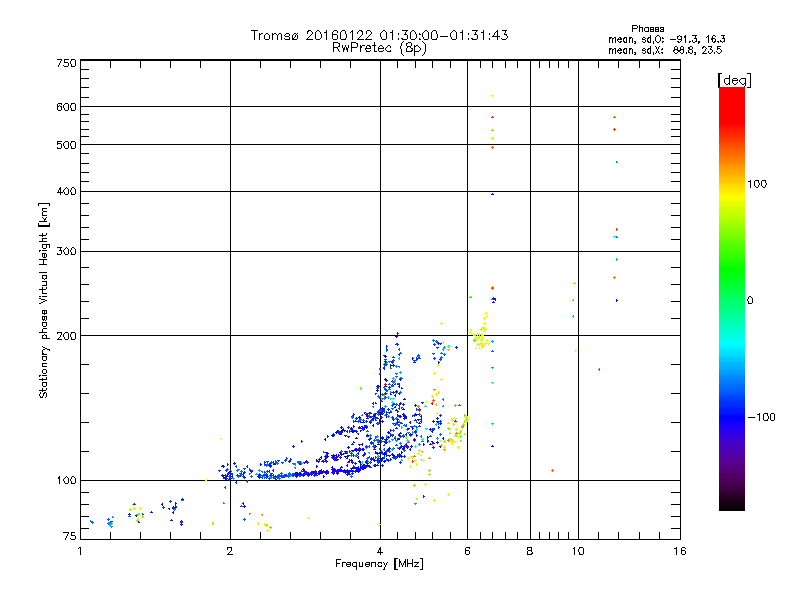
Task: Click the x-axis label '6'
Action: 467,551
